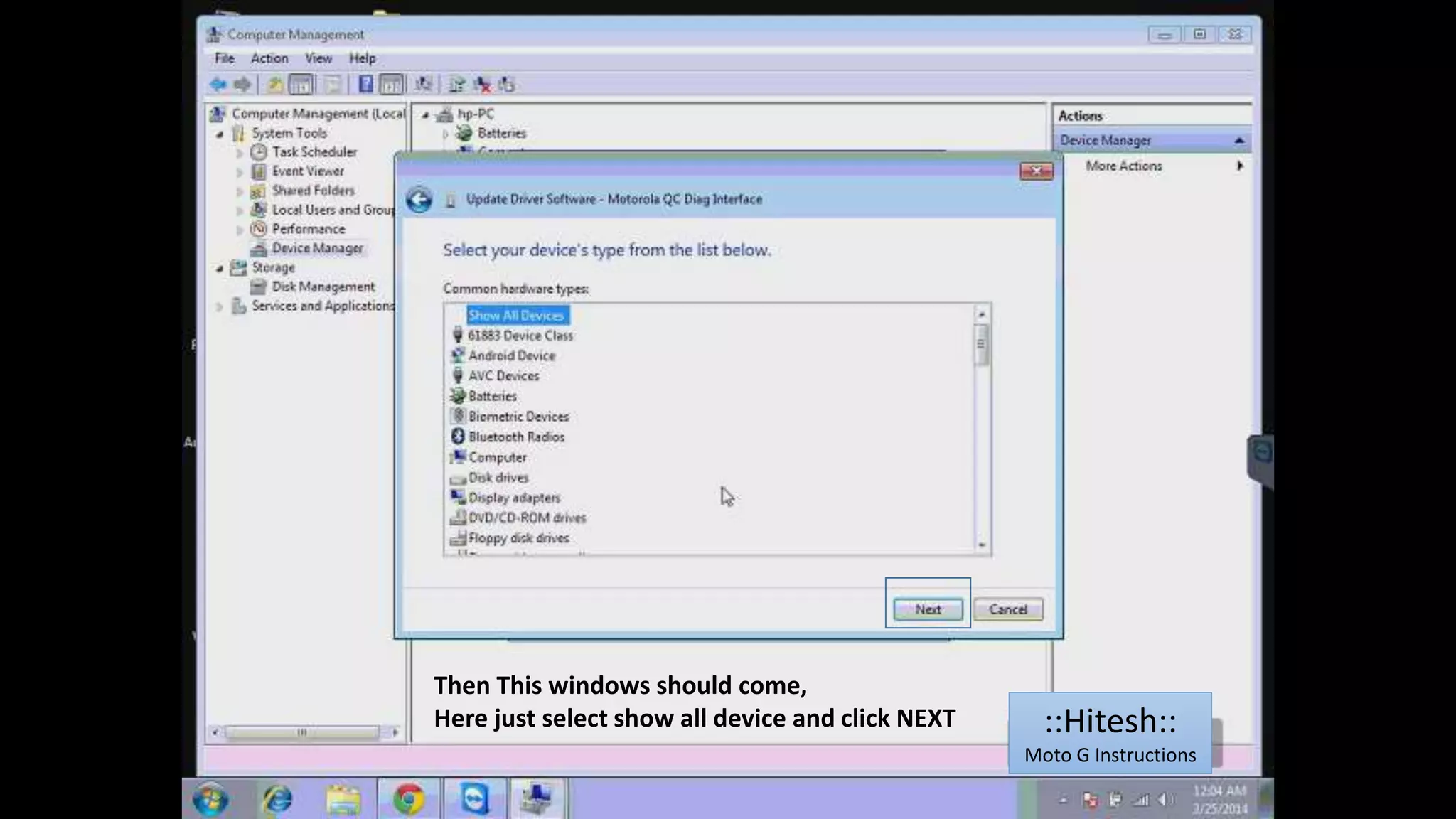Expand the Shared Folders node
Image resolution: width=1456 pixels, height=819 pixels.
(x=240, y=191)
